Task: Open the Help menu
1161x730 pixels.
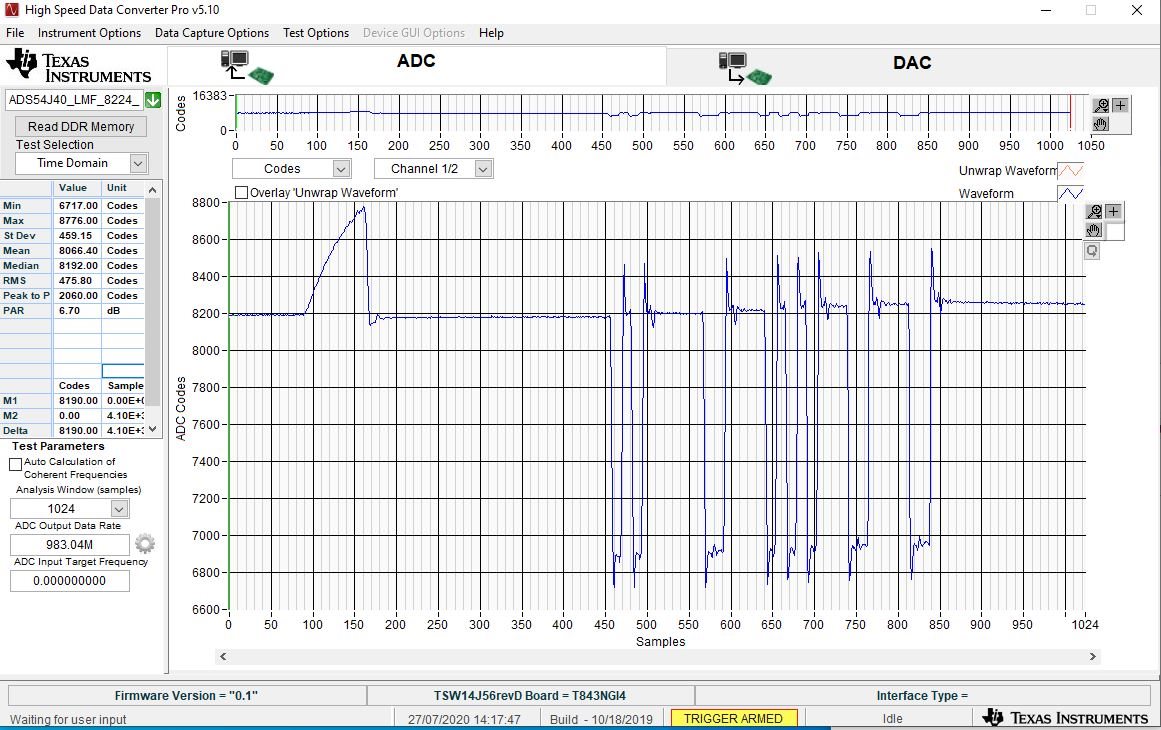Action: [x=491, y=33]
